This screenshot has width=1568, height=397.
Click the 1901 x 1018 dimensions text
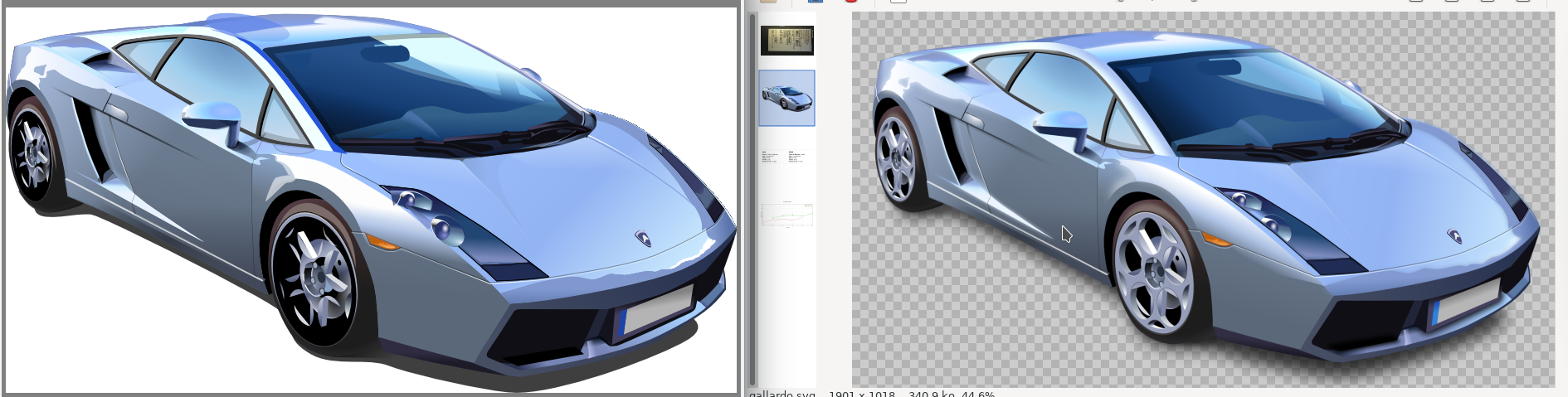point(861,394)
